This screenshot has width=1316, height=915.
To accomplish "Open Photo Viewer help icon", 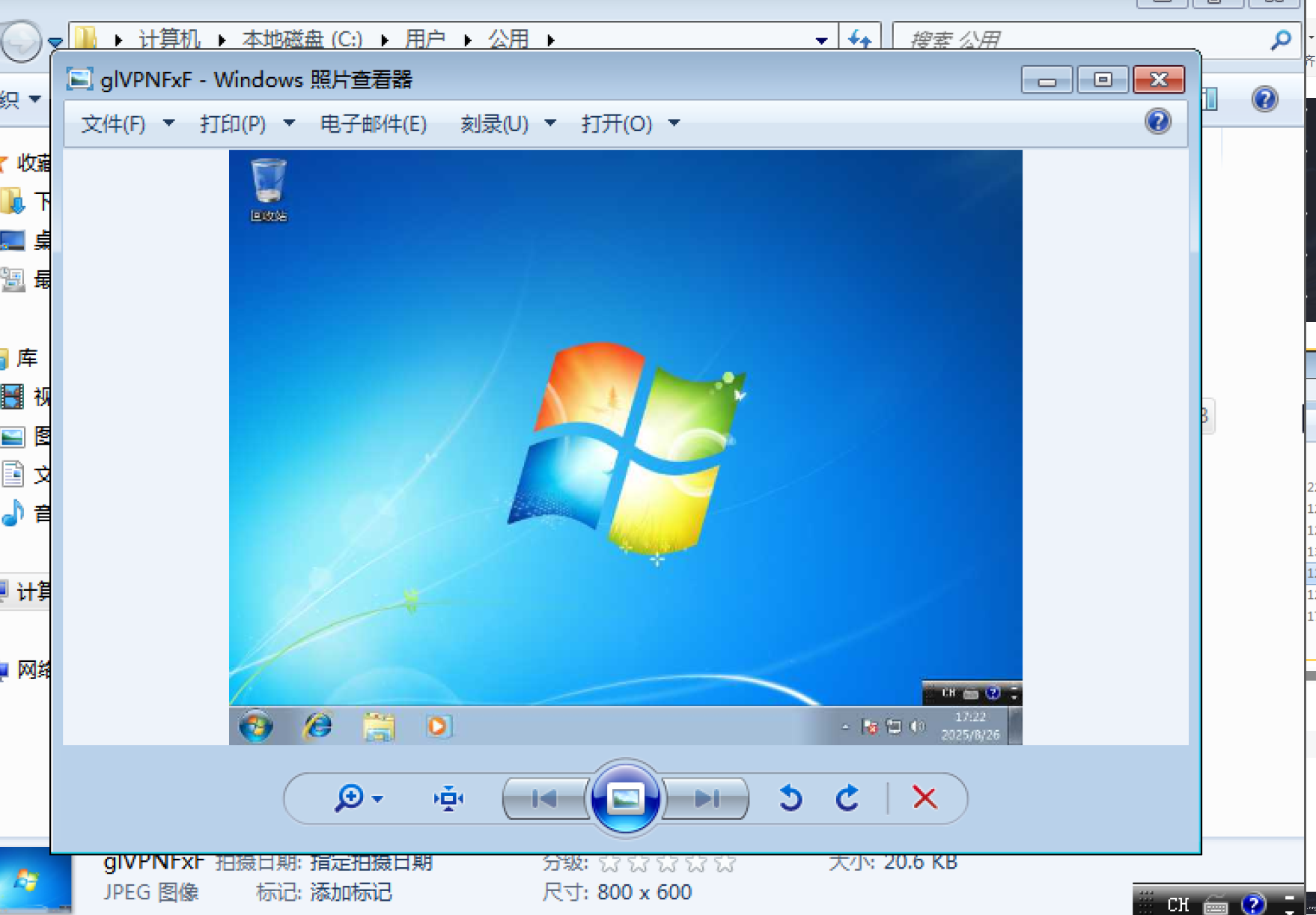I will (x=1158, y=121).
